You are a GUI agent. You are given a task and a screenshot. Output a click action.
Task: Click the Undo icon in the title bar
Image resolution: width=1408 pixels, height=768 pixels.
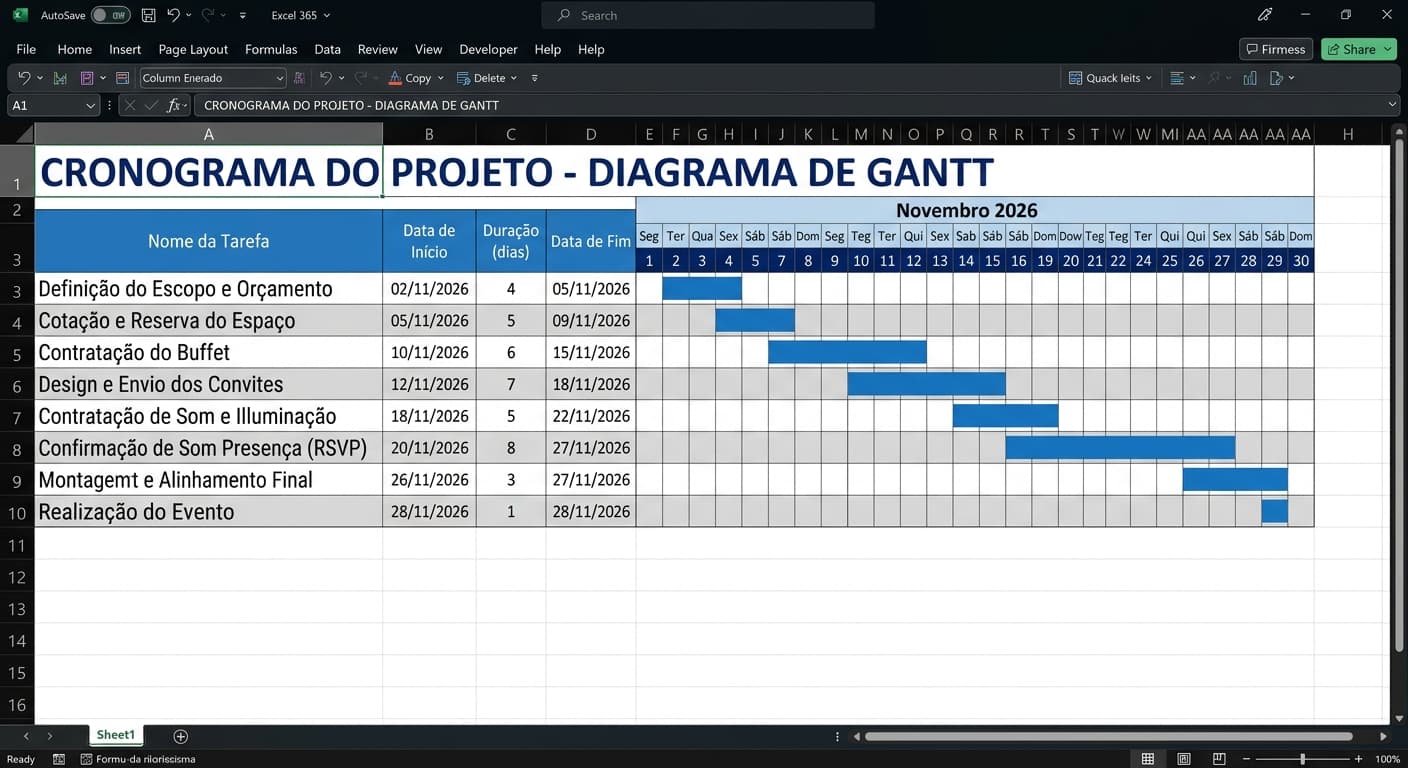pyautogui.click(x=173, y=15)
